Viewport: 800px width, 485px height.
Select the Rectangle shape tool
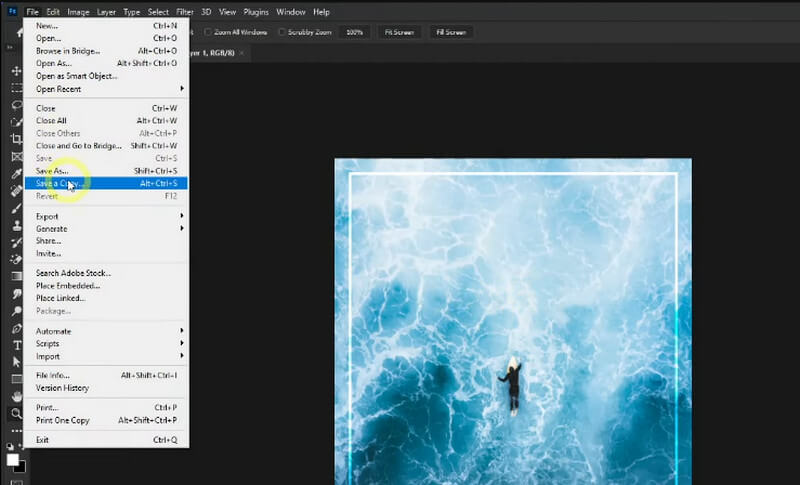[x=16, y=379]
